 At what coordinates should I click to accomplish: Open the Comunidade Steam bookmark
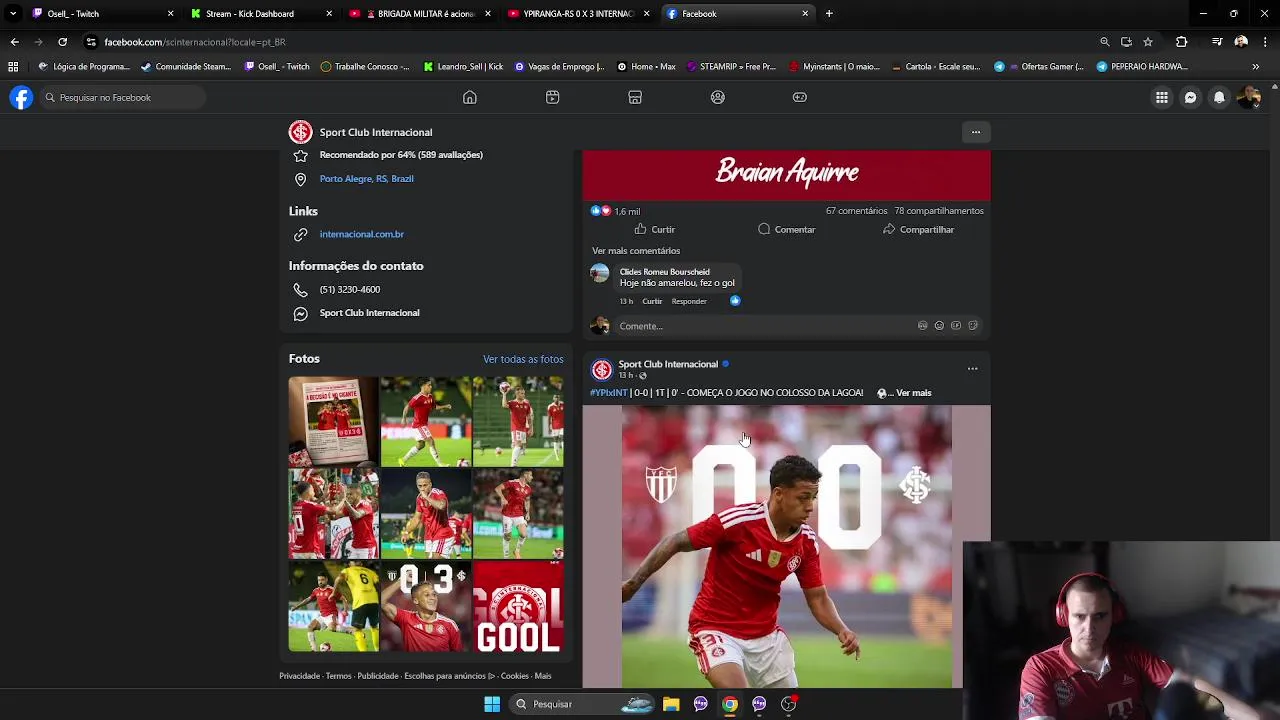(x=186, y=67)
